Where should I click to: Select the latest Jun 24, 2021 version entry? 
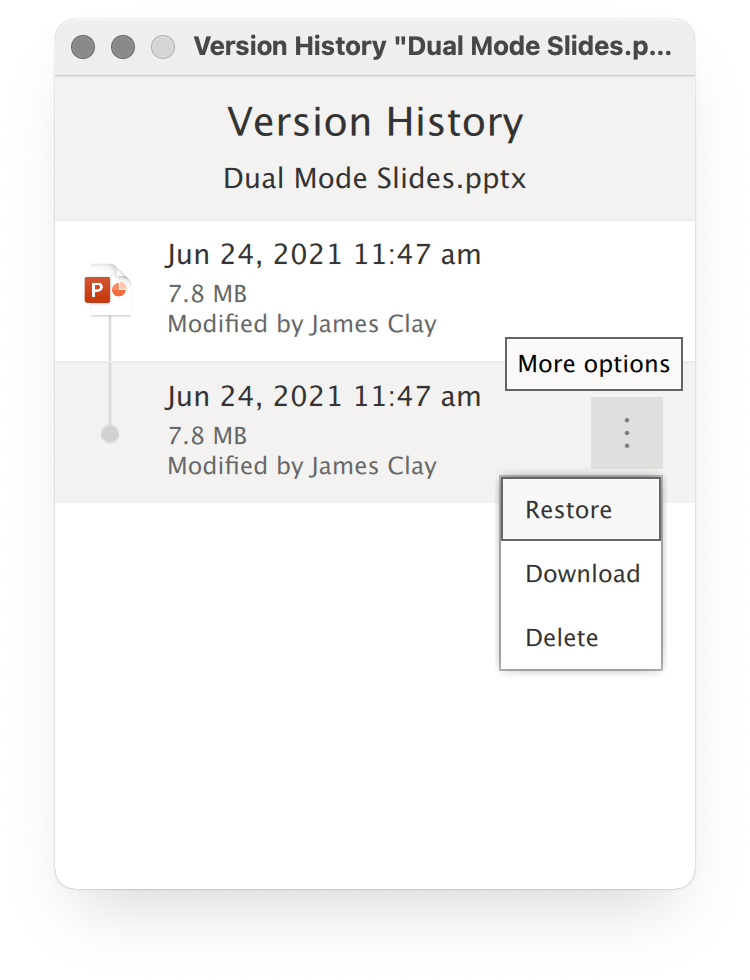375,291
